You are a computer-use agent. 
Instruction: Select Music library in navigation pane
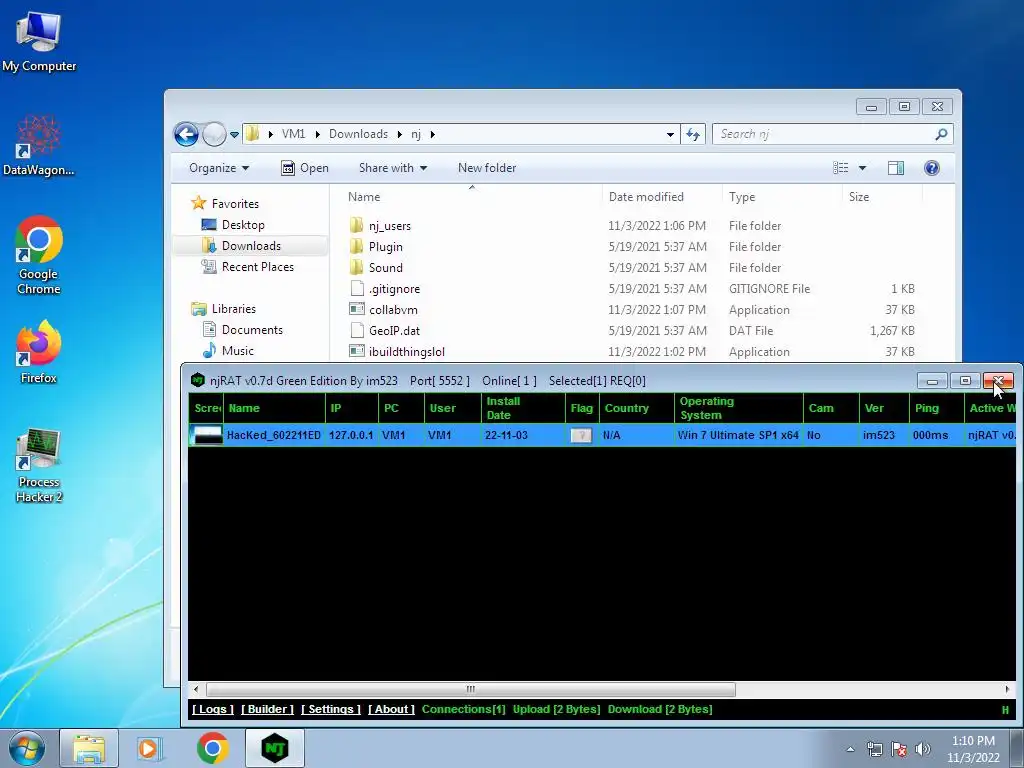(228, 351)
